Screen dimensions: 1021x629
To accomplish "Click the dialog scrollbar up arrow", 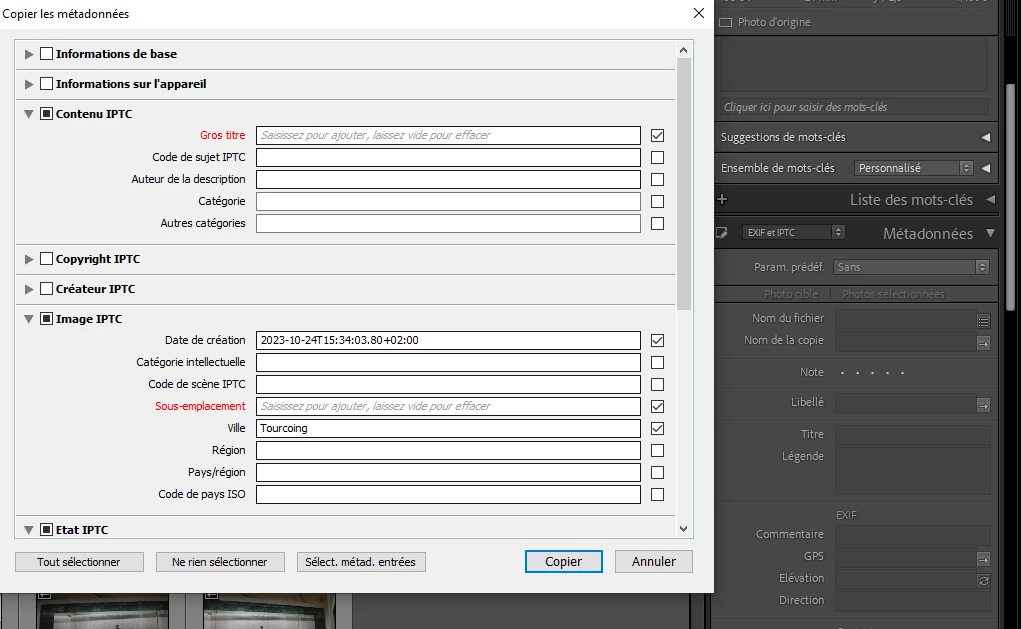I will pyautogui.click(x=683, y=50).
